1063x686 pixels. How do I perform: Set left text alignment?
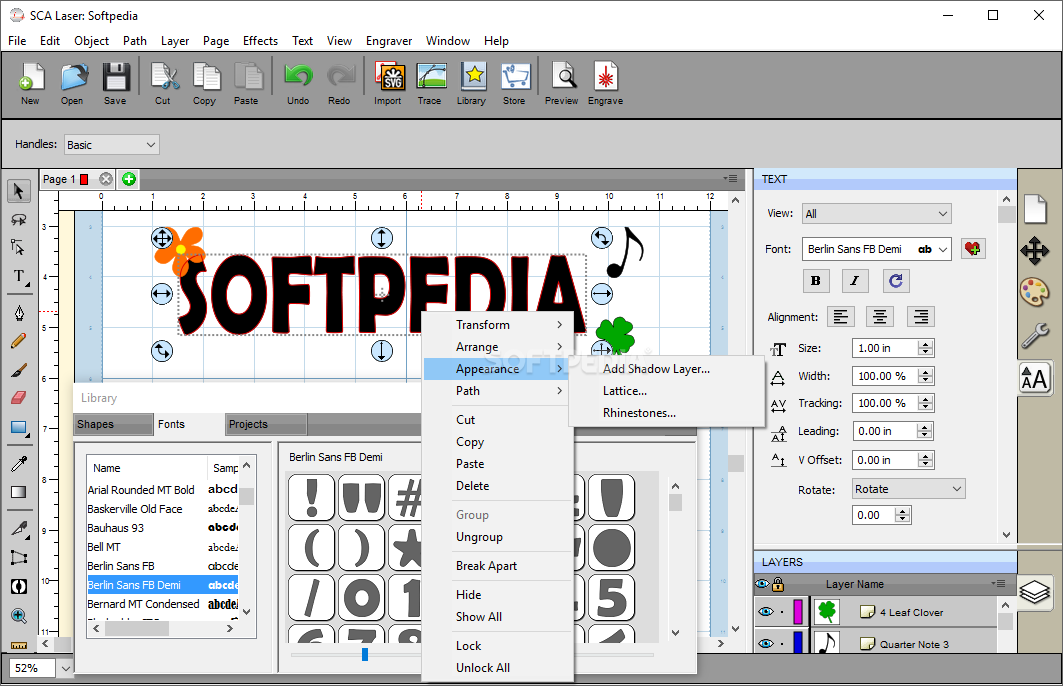[841, 317]
